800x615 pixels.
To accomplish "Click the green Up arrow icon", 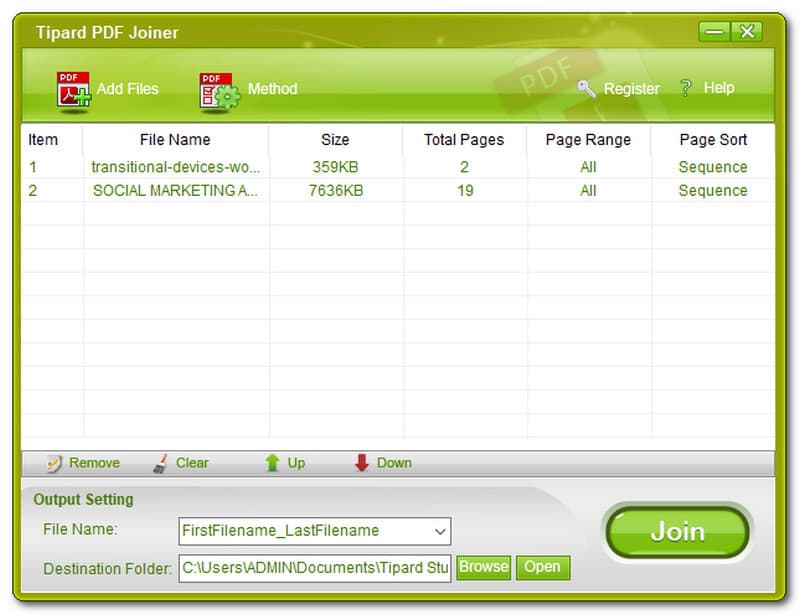I will [271, 463].
